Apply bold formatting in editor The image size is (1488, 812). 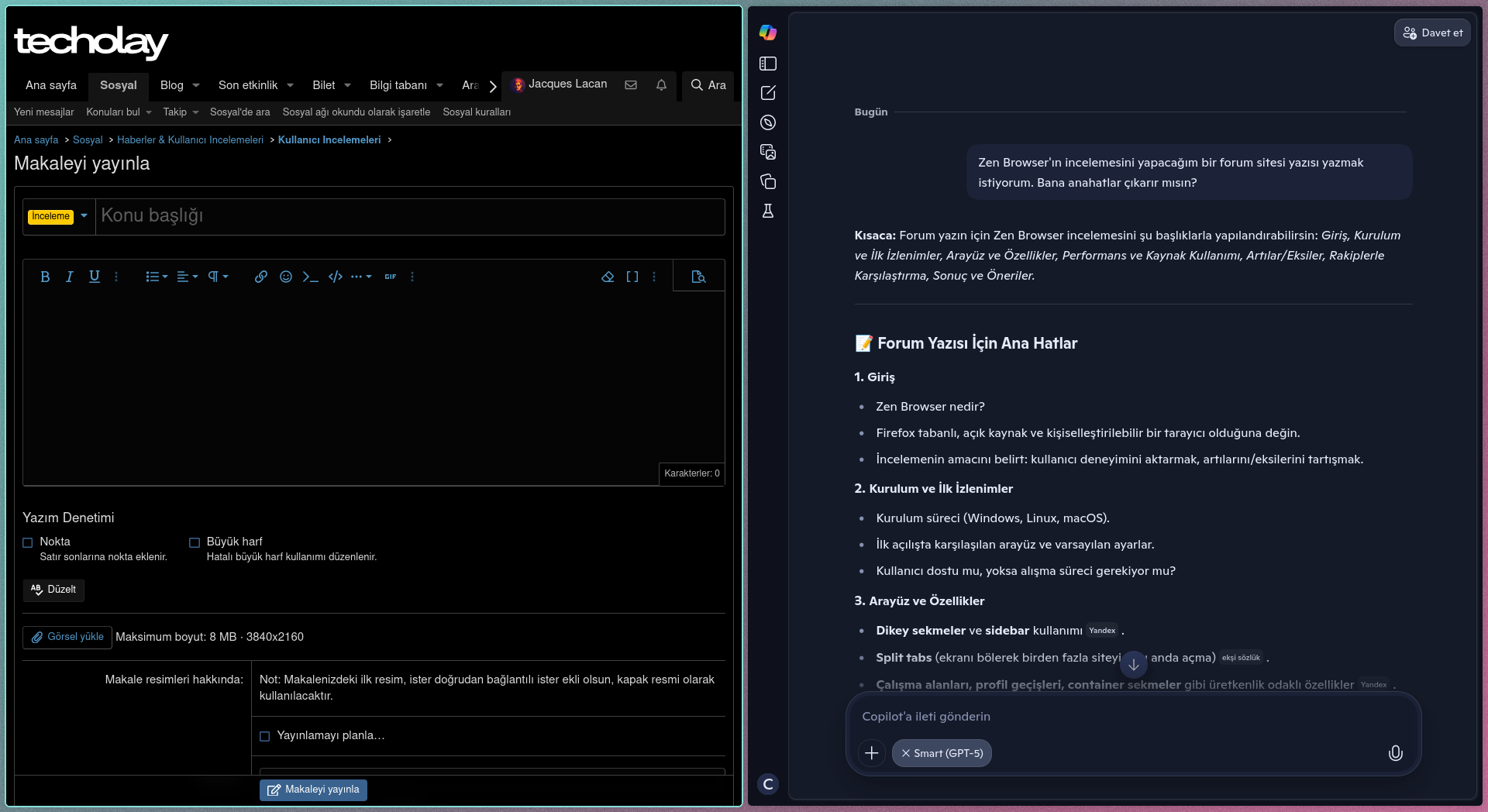(45, 277)
